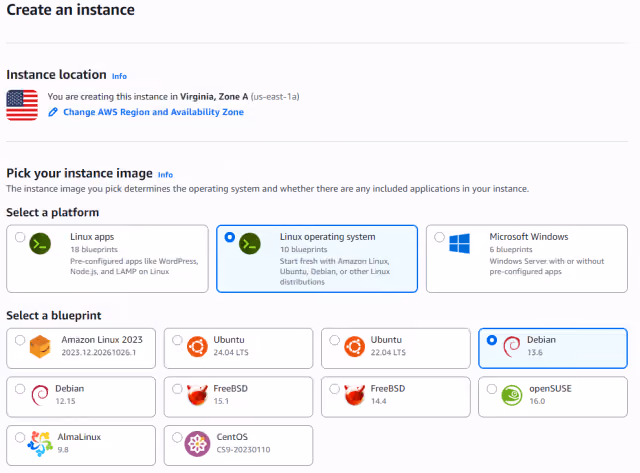Open Info link next to Instance location

(x=119, y=76)
